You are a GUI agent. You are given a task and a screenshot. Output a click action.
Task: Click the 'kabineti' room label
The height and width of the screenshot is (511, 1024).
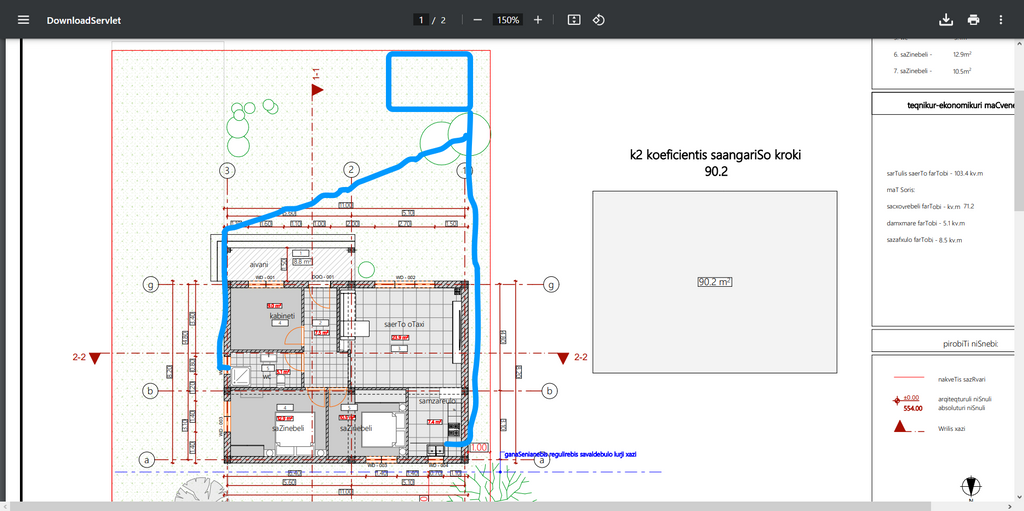point(280,316)
